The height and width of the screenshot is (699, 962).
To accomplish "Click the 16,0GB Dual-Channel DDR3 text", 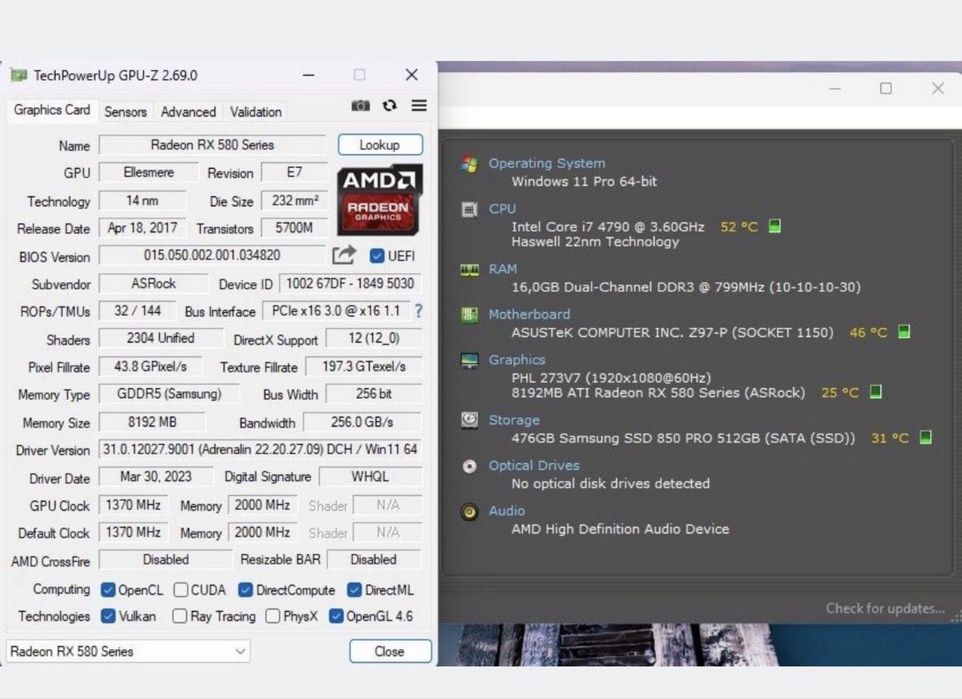I will 686,287.
